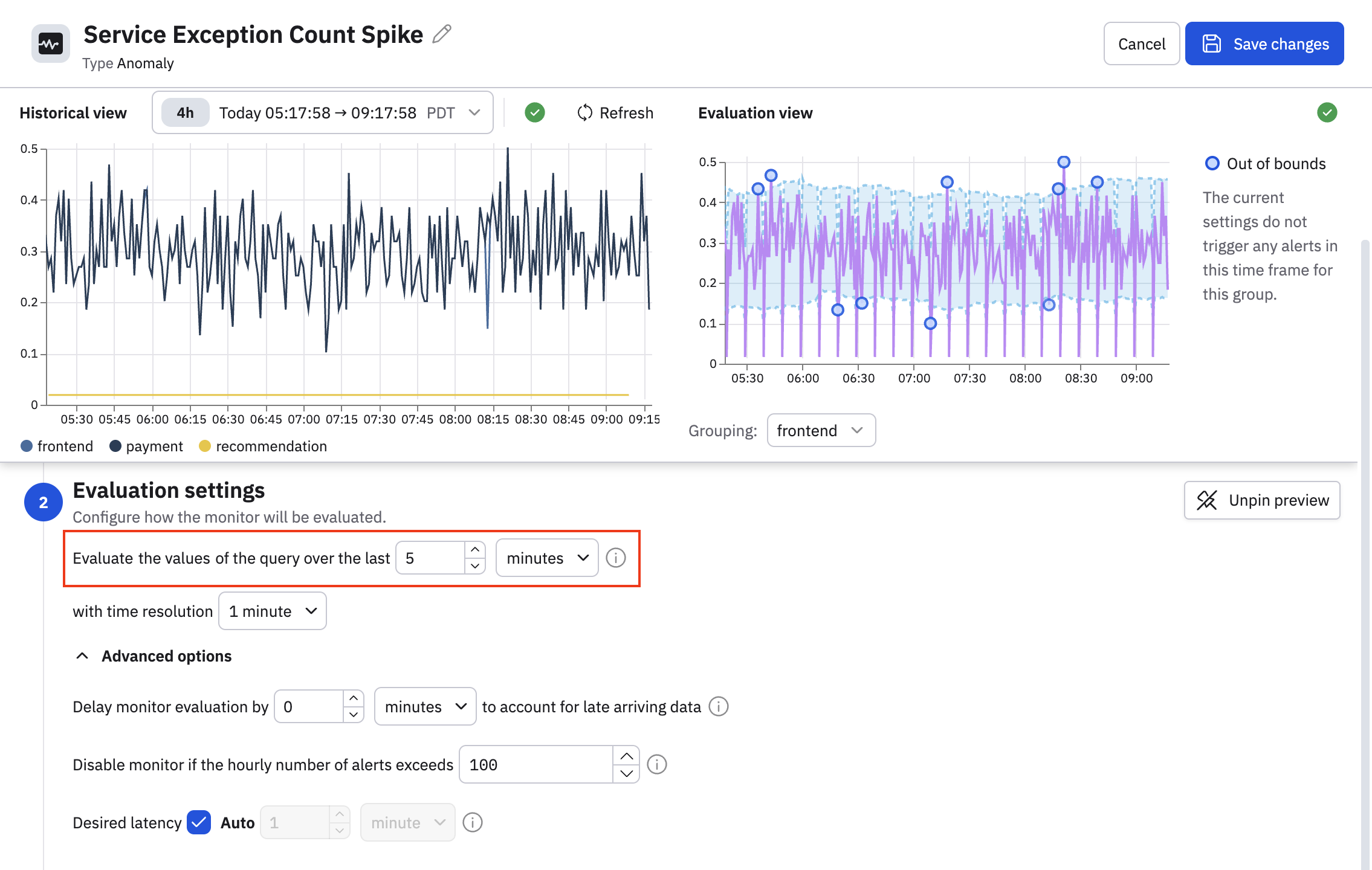The height and width of the screenshot is (870, 1372).
Task: Click green status check in Evaluation view
Action: tap(1327, 112)
